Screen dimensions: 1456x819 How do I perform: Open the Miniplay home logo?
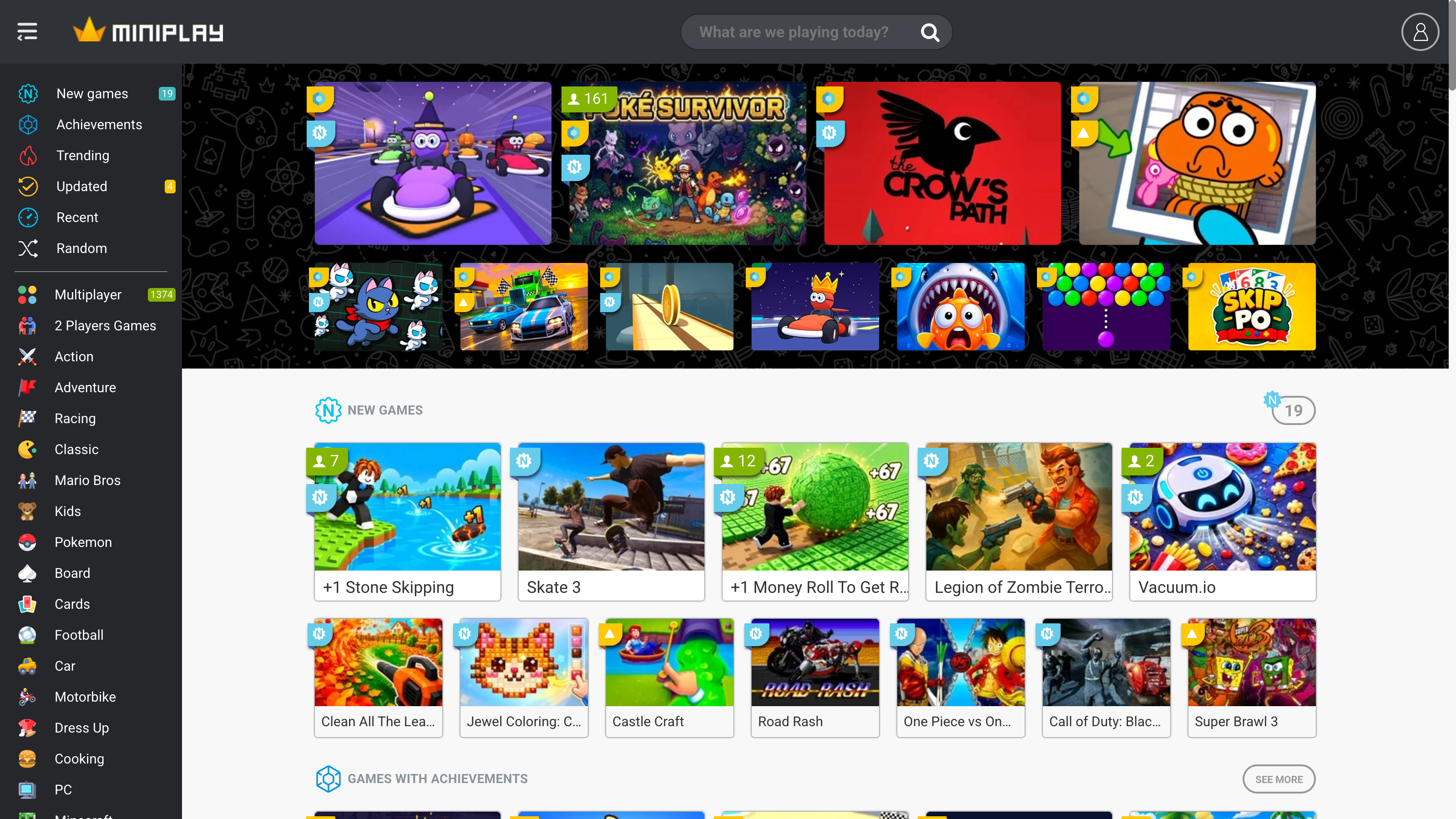click(148, 31)
